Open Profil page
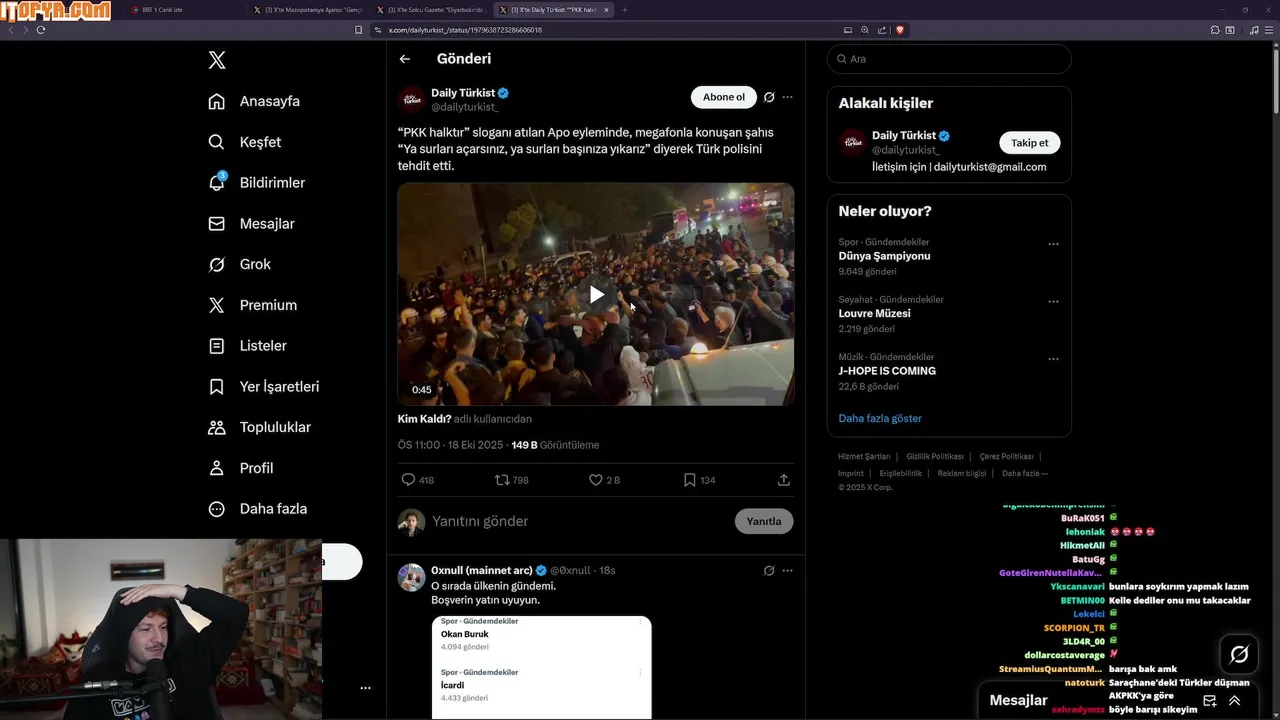 point(240,468)
